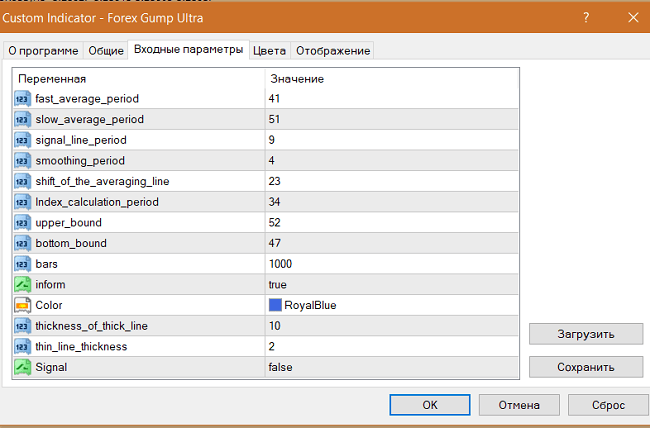Select bottom_bound value 47

tap(274, 243)
